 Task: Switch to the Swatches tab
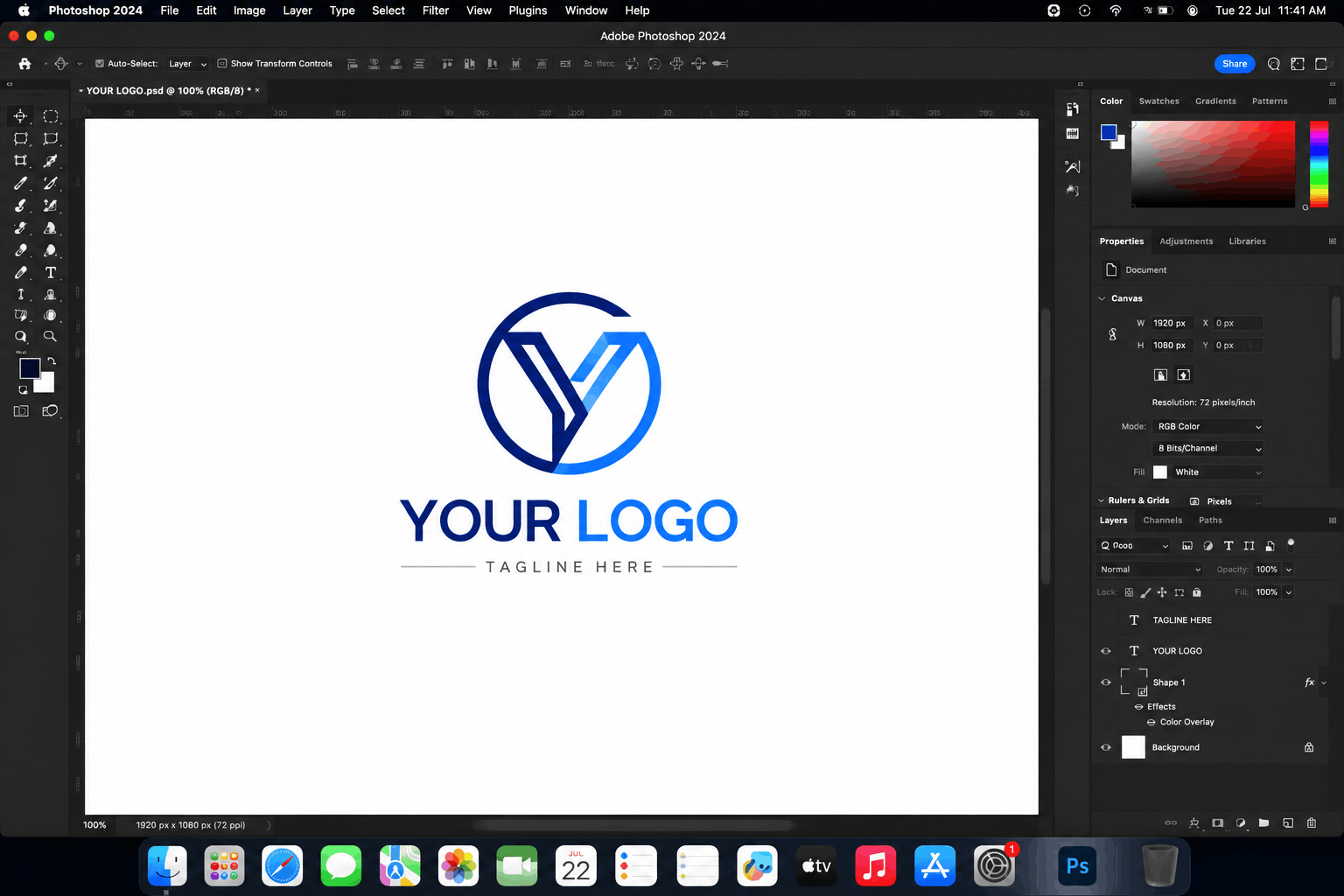pos(1159,101)
